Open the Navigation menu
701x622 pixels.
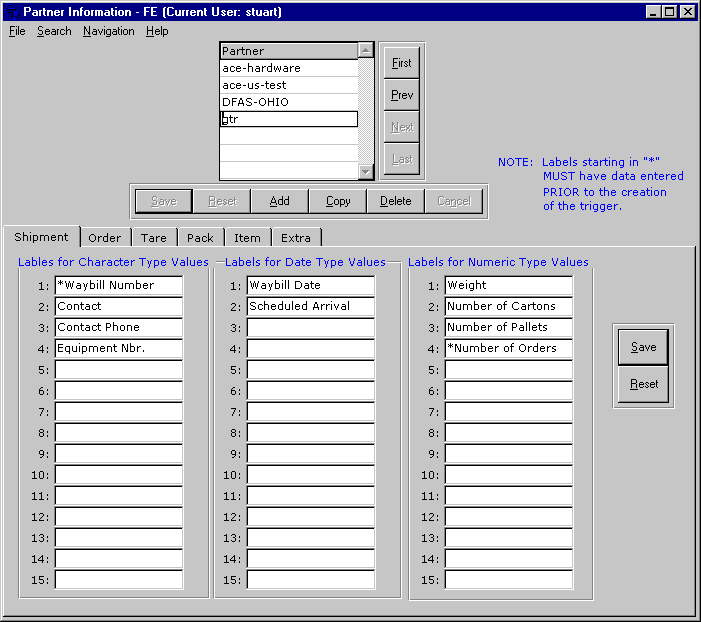tap(108, 31)
